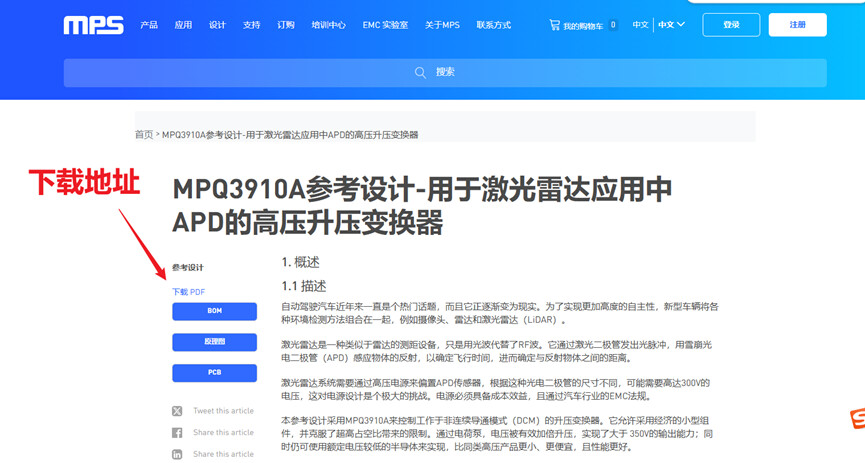The height and width of the screenshot is (463, 865).
Task: Click the X (Twitter) share icon
Action: point(177,411)
